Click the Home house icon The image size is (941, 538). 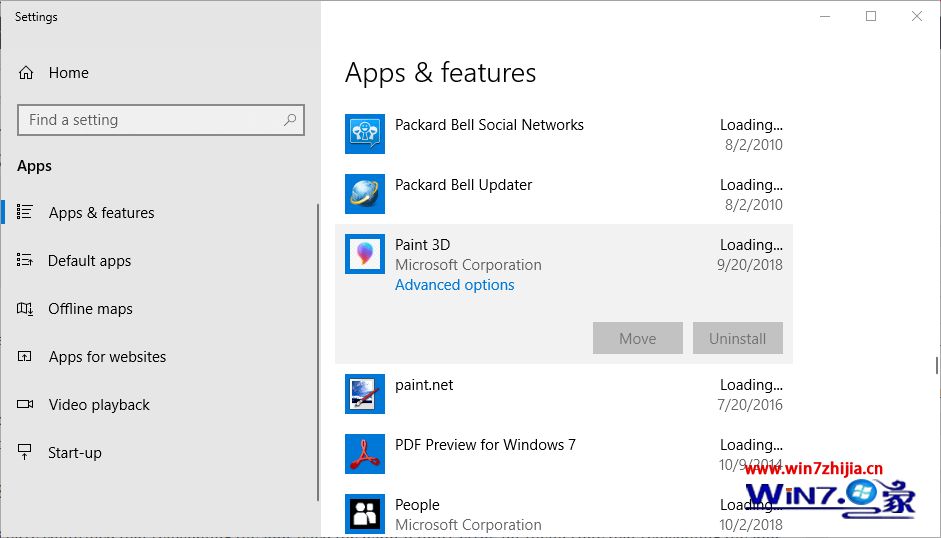(26, 73)
